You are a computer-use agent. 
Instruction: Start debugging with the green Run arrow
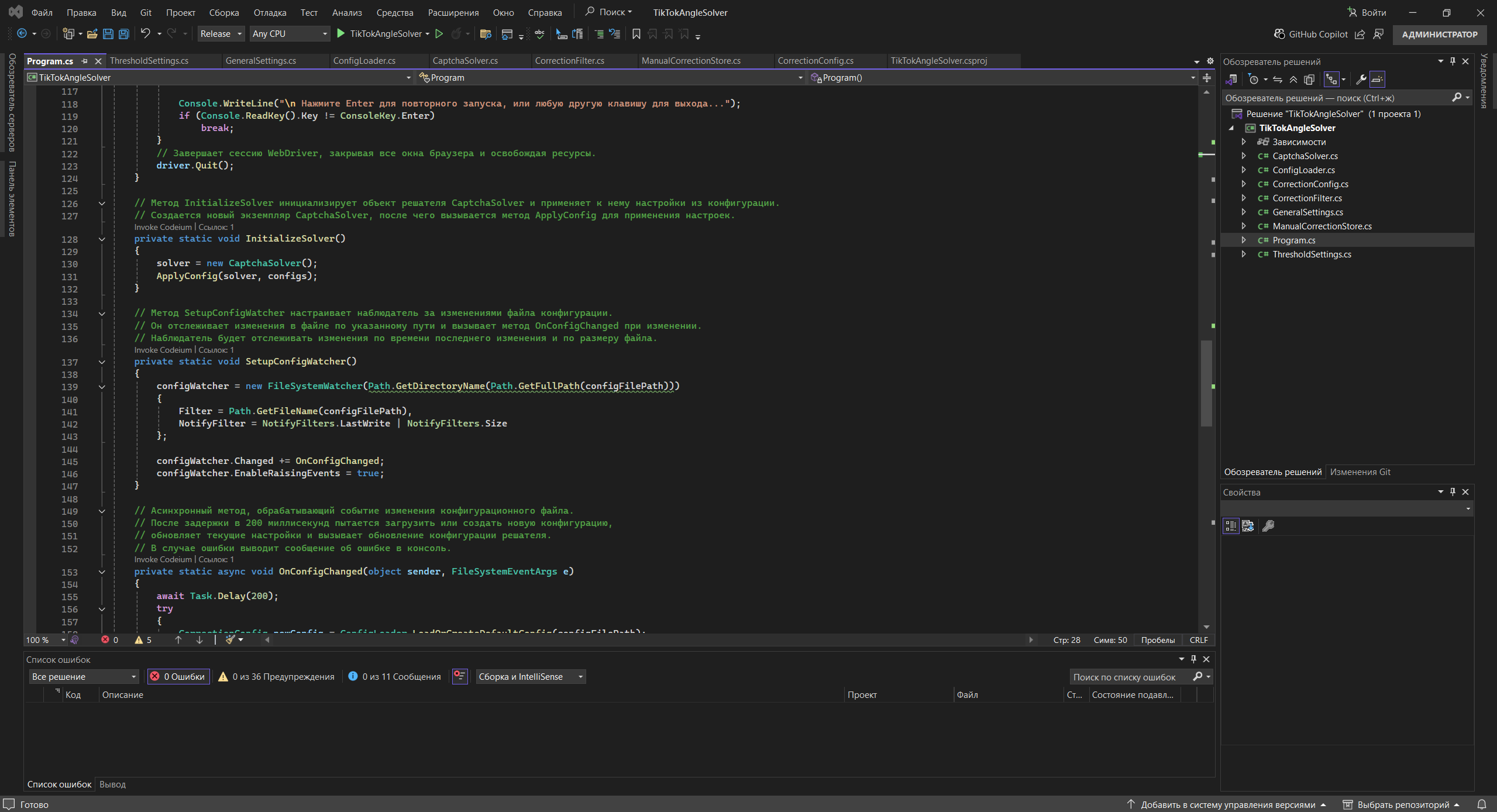click(341, 34)
